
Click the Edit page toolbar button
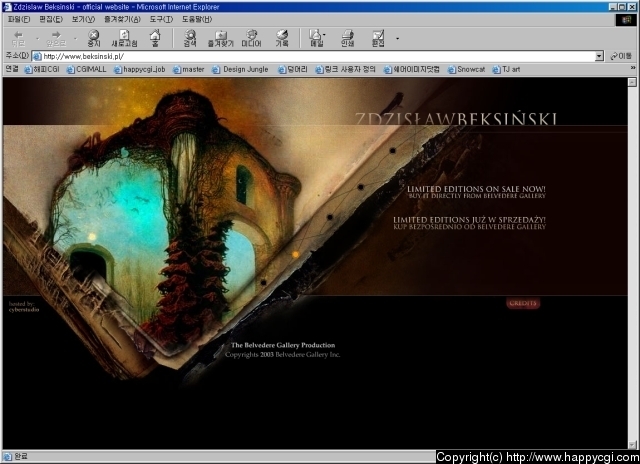tap(378, 38)
